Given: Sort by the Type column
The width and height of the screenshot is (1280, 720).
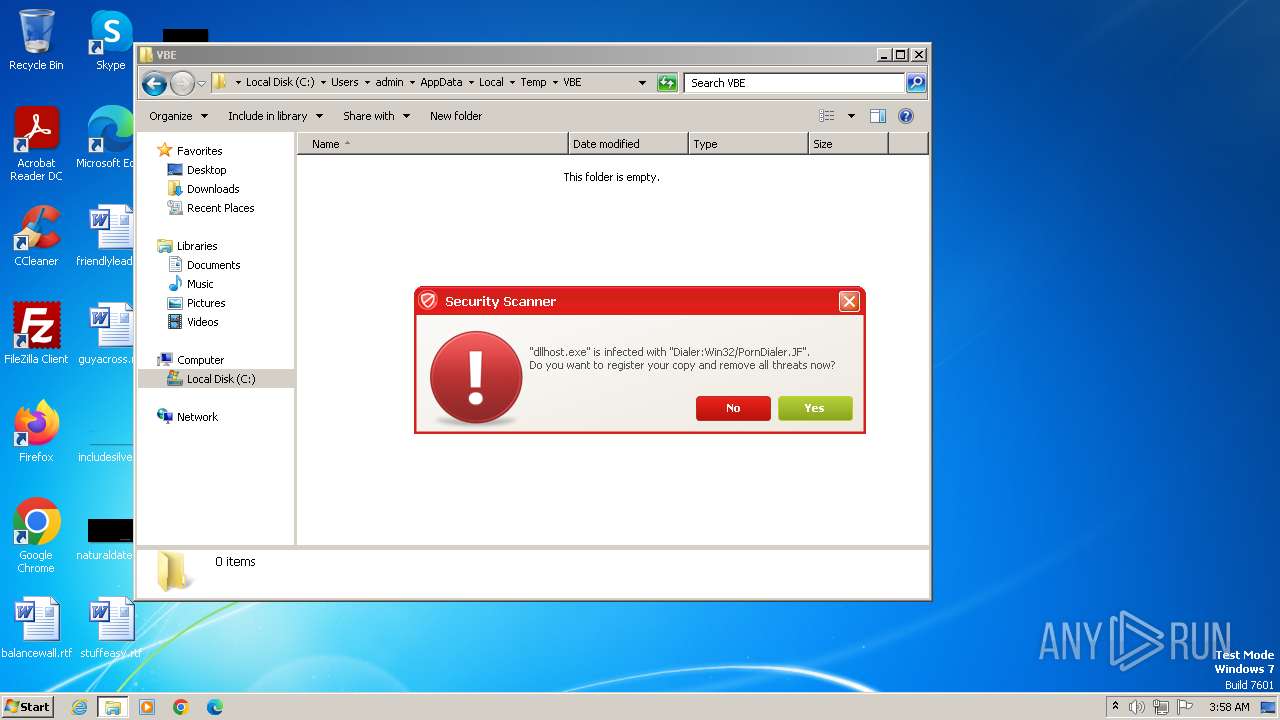Looking at the screenshot, I should coord(748,144).
